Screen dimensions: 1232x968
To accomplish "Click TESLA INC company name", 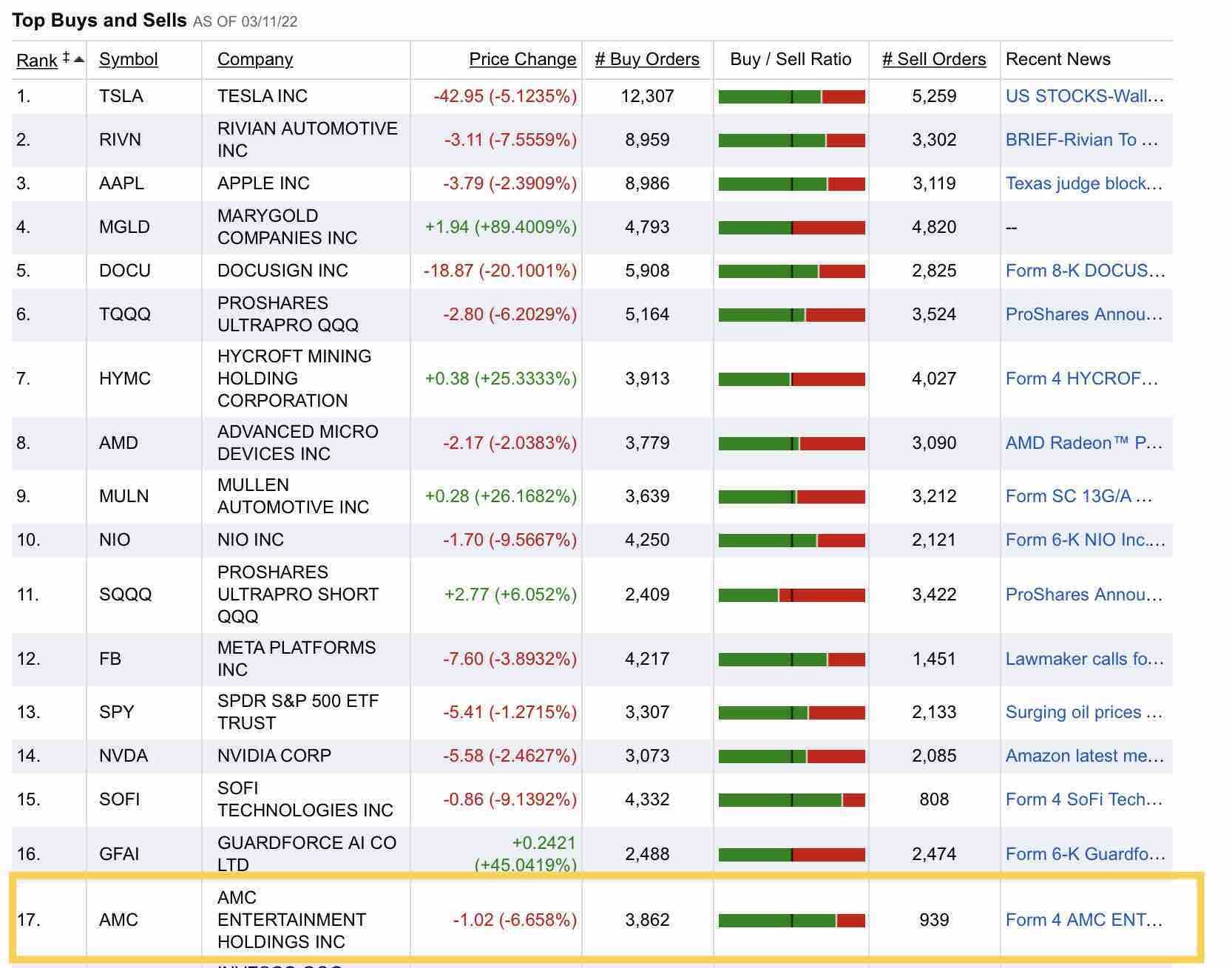I will click(263, 96).
